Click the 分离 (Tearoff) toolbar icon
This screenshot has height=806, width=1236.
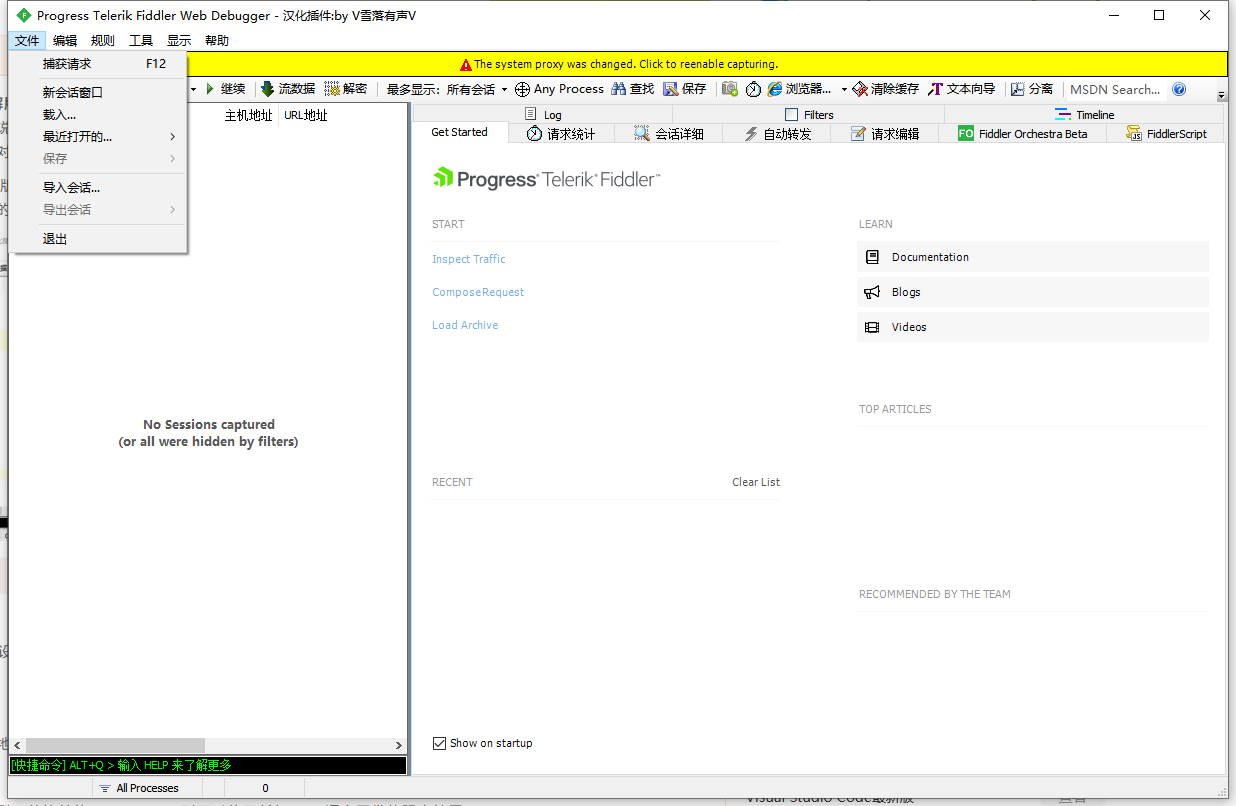coord(1017,89)
